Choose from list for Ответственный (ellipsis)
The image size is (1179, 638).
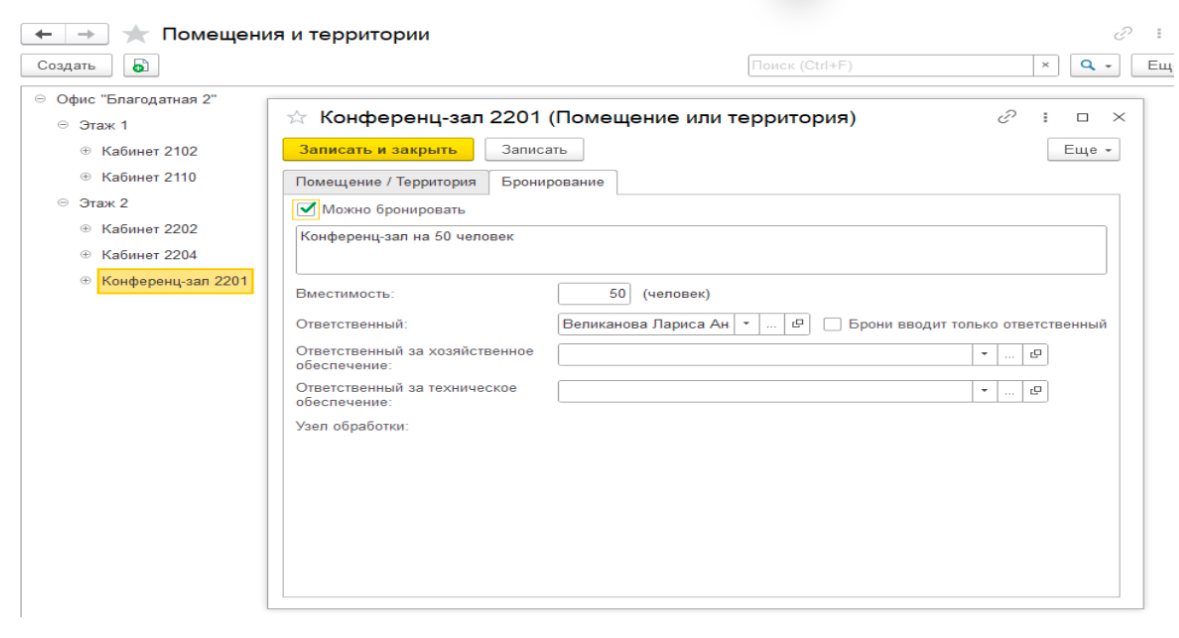tap(771, 324)
